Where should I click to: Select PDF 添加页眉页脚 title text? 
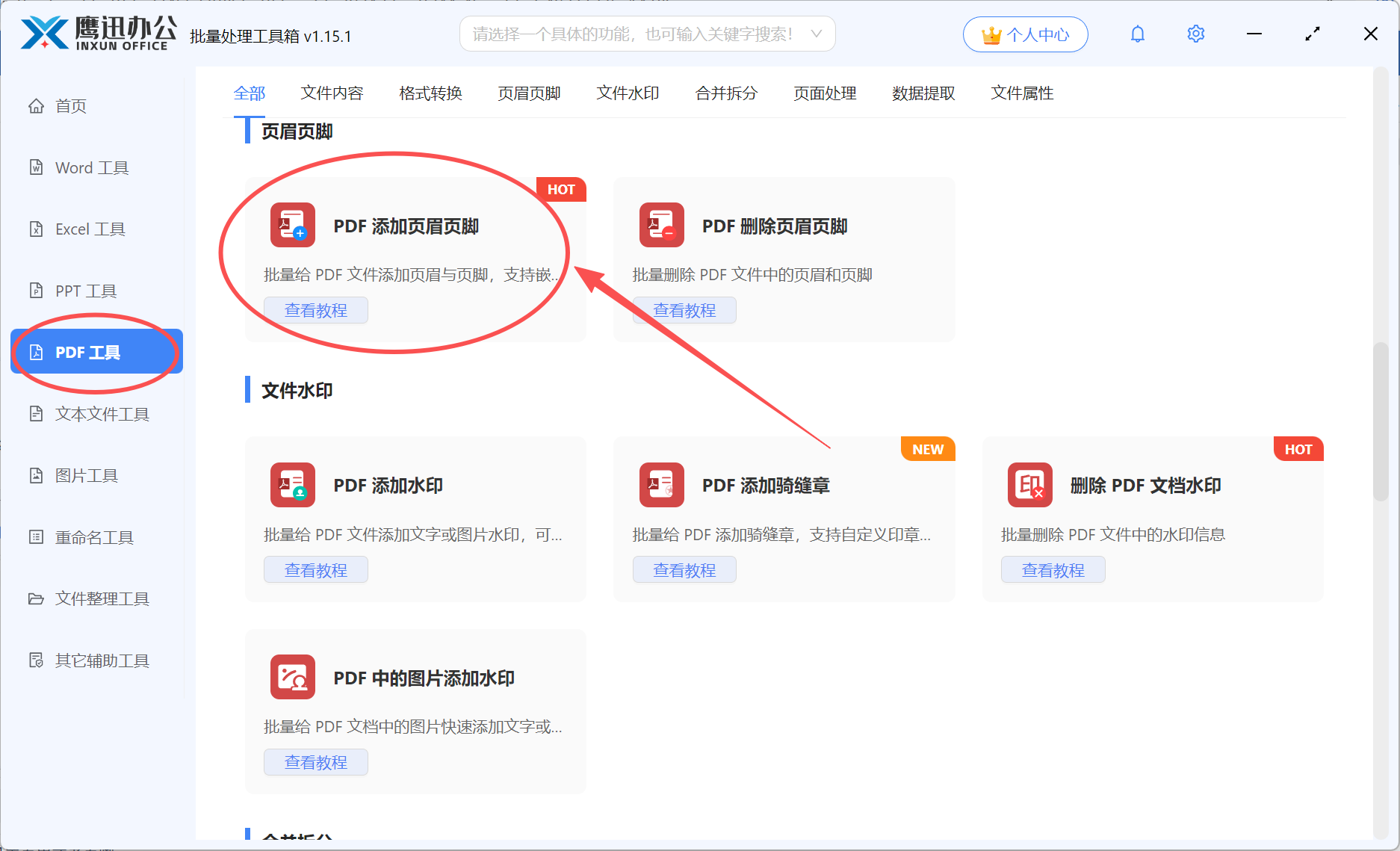406,226
